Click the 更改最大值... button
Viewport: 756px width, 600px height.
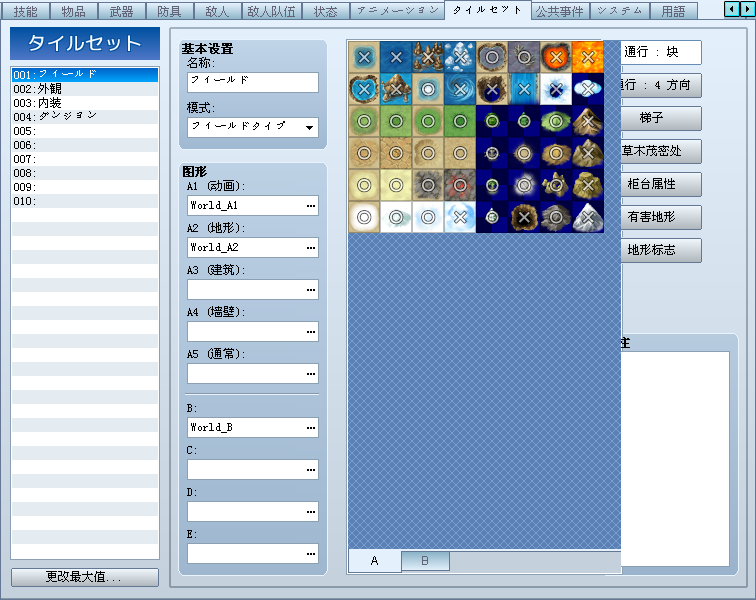point(85,577)
